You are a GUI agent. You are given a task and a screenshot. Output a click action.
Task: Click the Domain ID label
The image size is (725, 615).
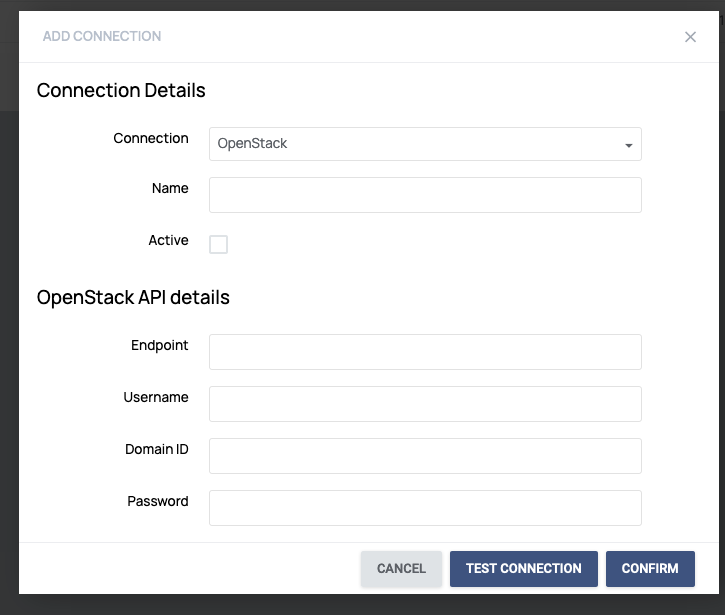click(x=157, y=449)
